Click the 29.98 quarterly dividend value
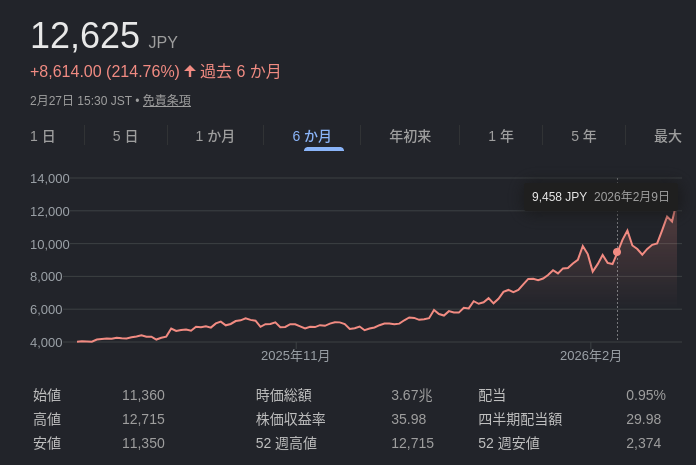Screen dimensions: 696x465 tap(644, 419)
